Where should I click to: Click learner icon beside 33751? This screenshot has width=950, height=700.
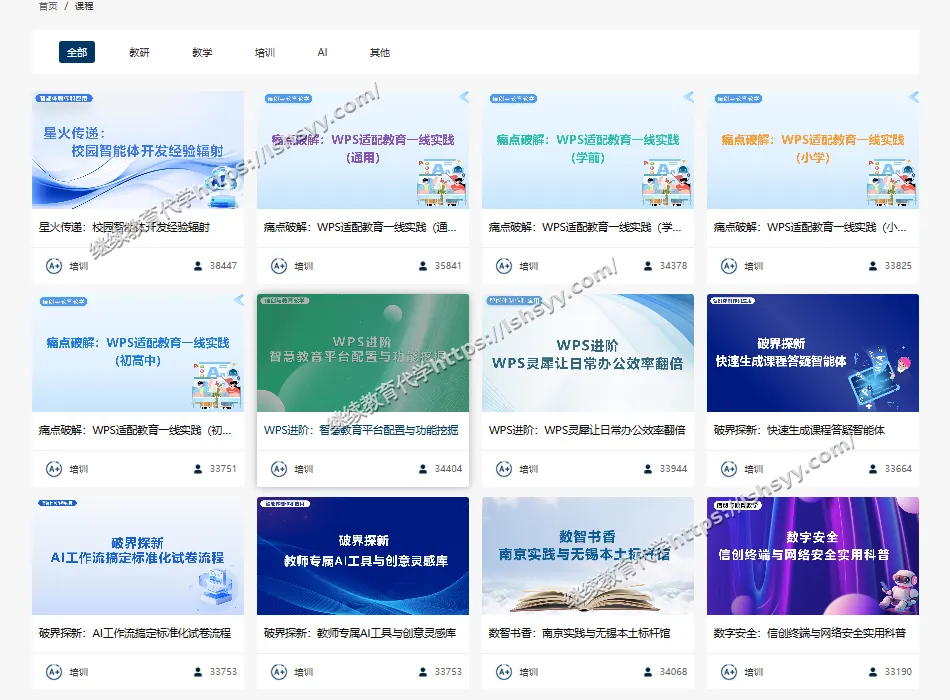198,469
